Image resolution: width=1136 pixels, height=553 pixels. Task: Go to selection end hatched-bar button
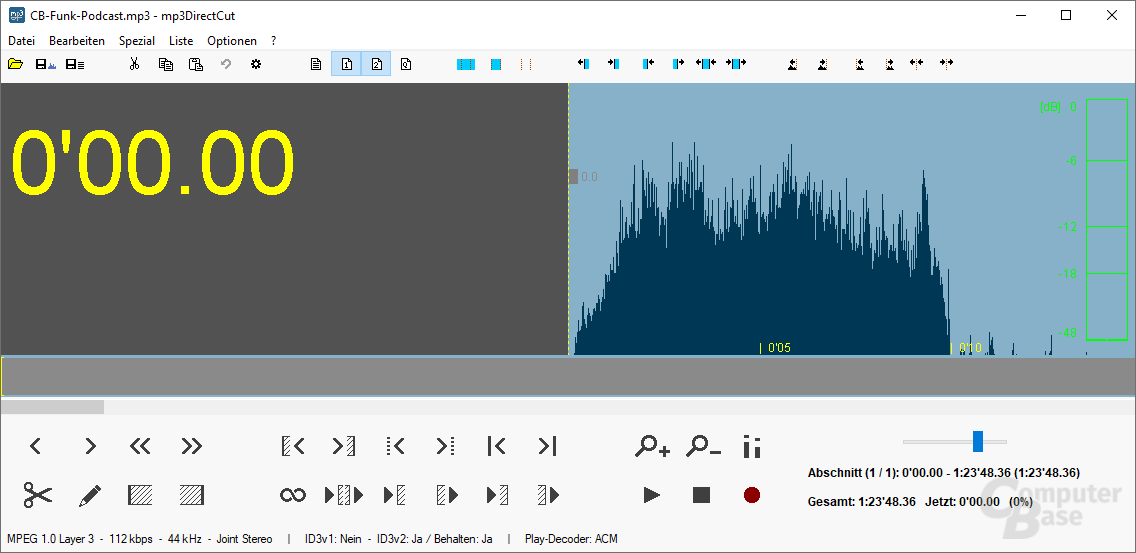click(343, 446)
